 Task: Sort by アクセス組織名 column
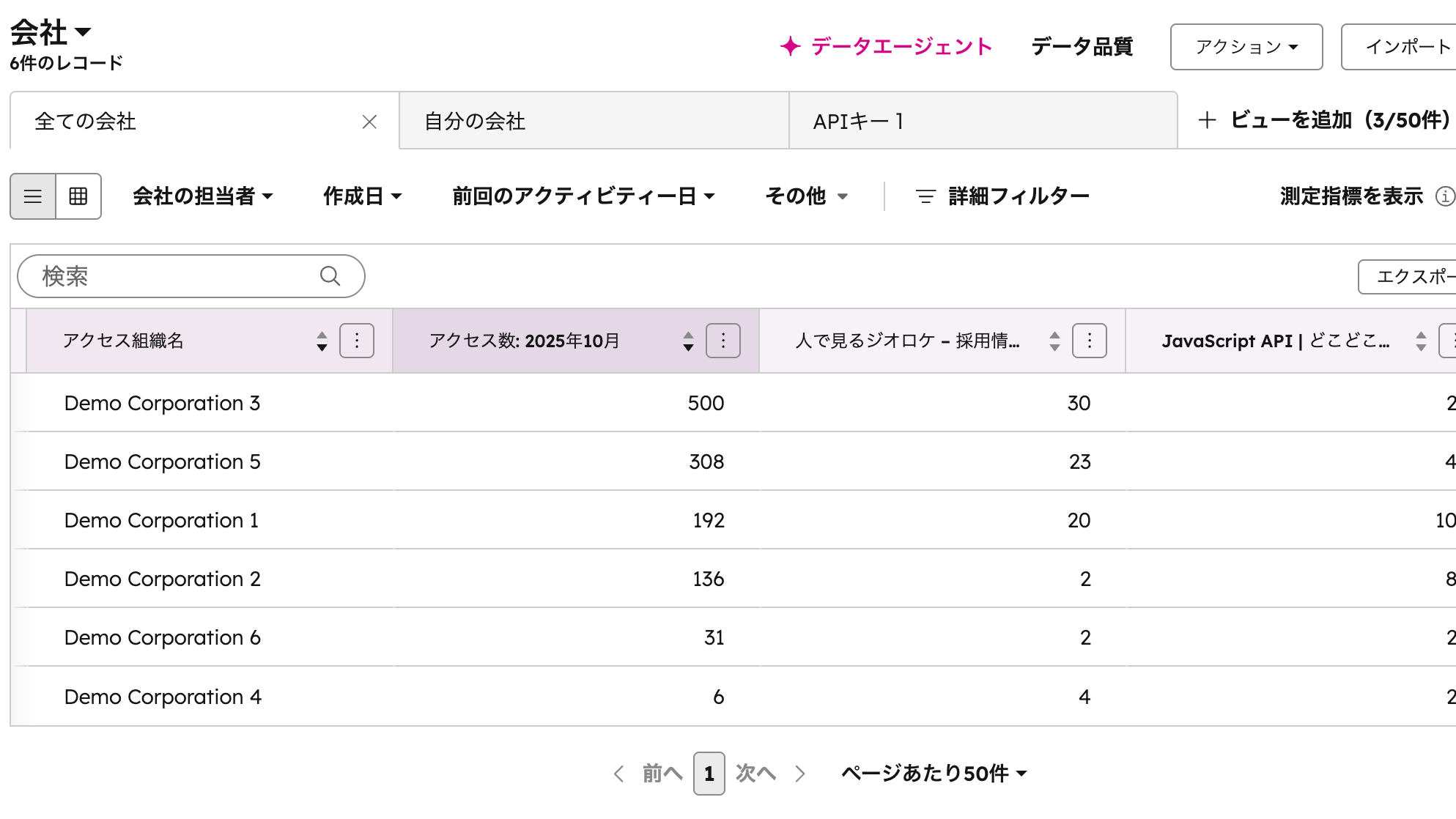pyautogui.click(x=322, y=341)
